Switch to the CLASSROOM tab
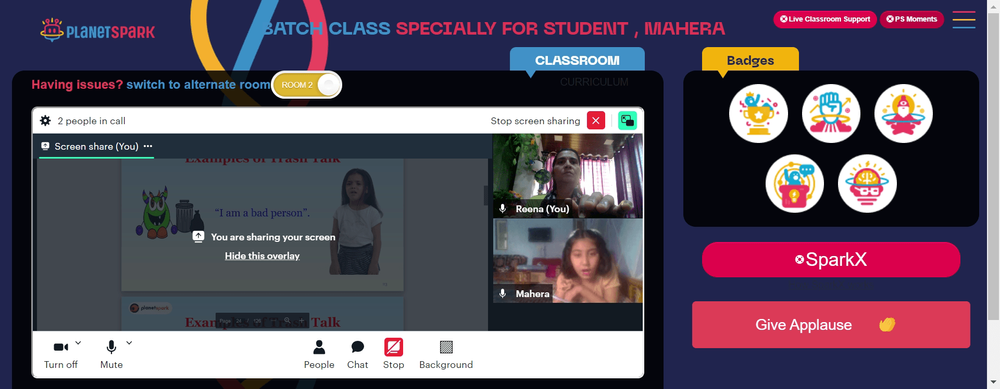1000x389 pixels. [577, 60]
